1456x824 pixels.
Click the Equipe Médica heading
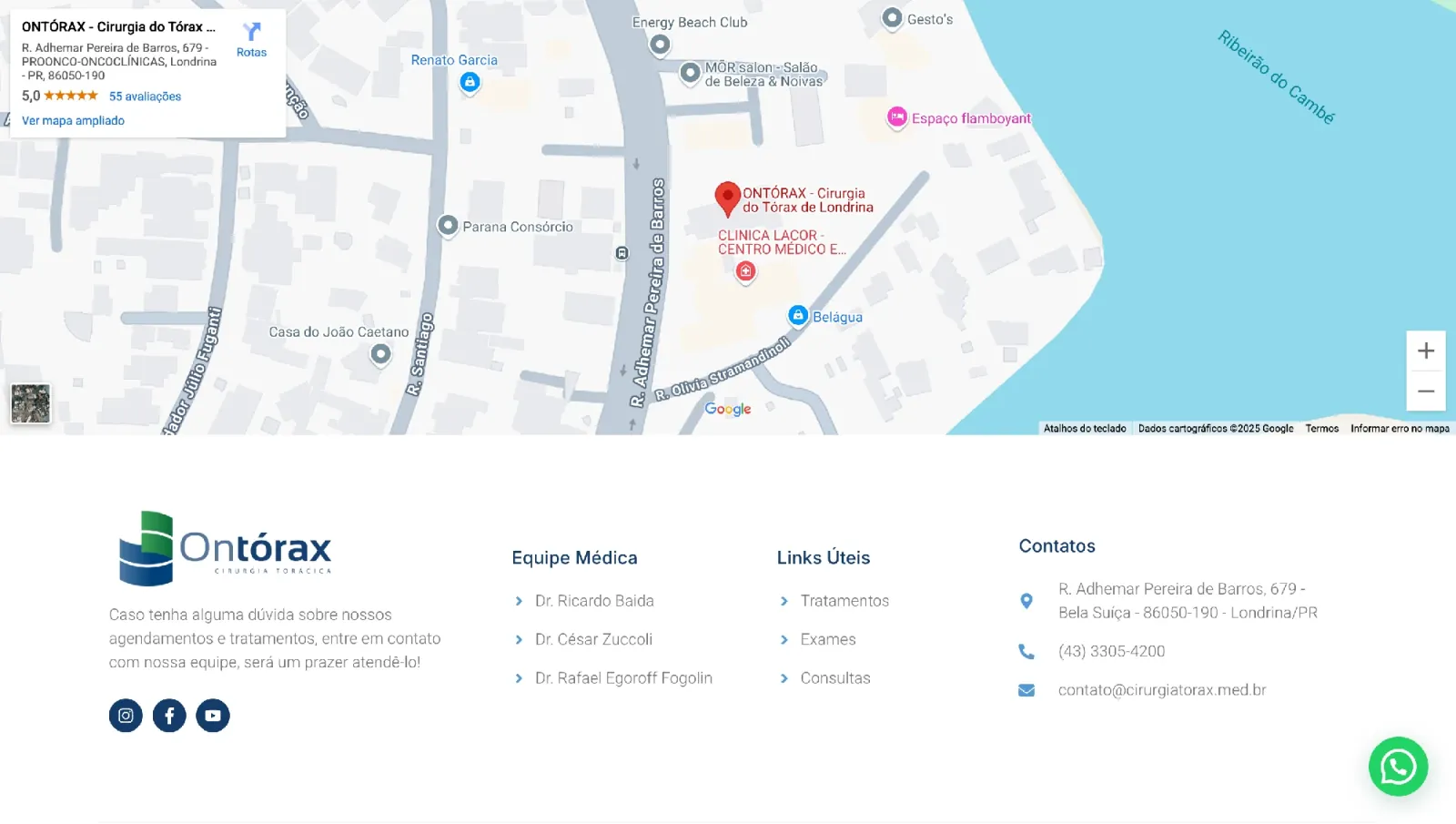pyautogui.click(x=574, y=558)
